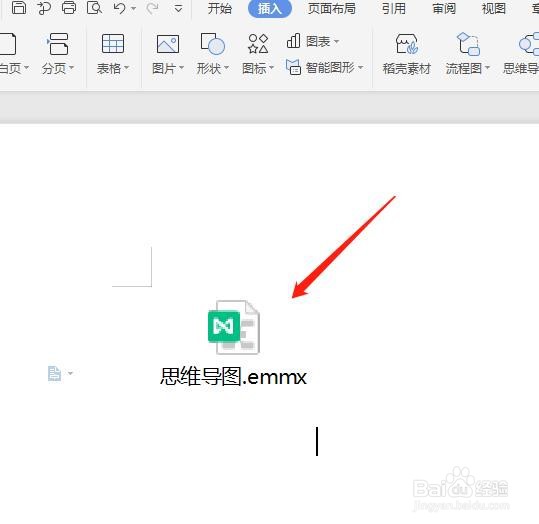The image size is (539, 524).
Task: Click the 图标 icons library icon
Action: 258,44
